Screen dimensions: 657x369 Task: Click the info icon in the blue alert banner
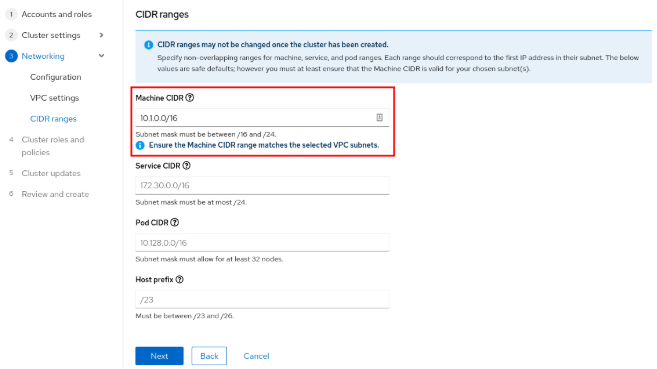(148, 45)
